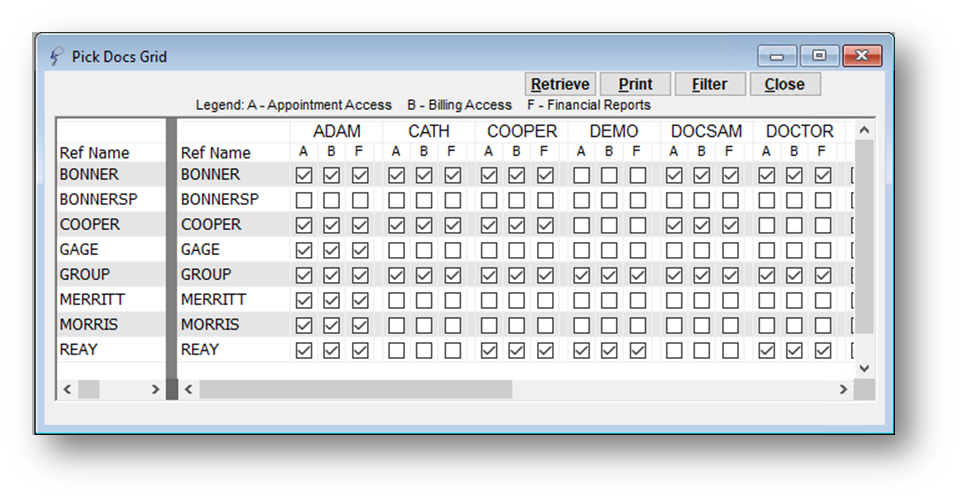
Task: Check MERRITT DOCSAM A checkbox
Action: click(674, 300)
